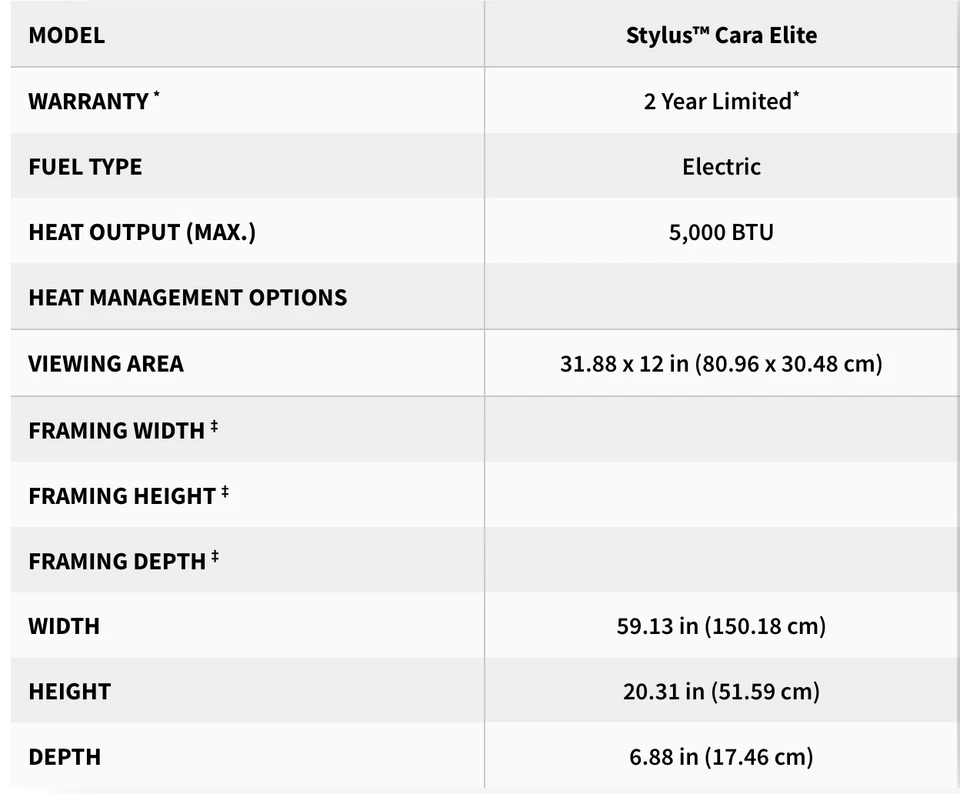This screenshot has height=794, width=960.
Task: Click the MODEL row label
Action: [66, 36]
